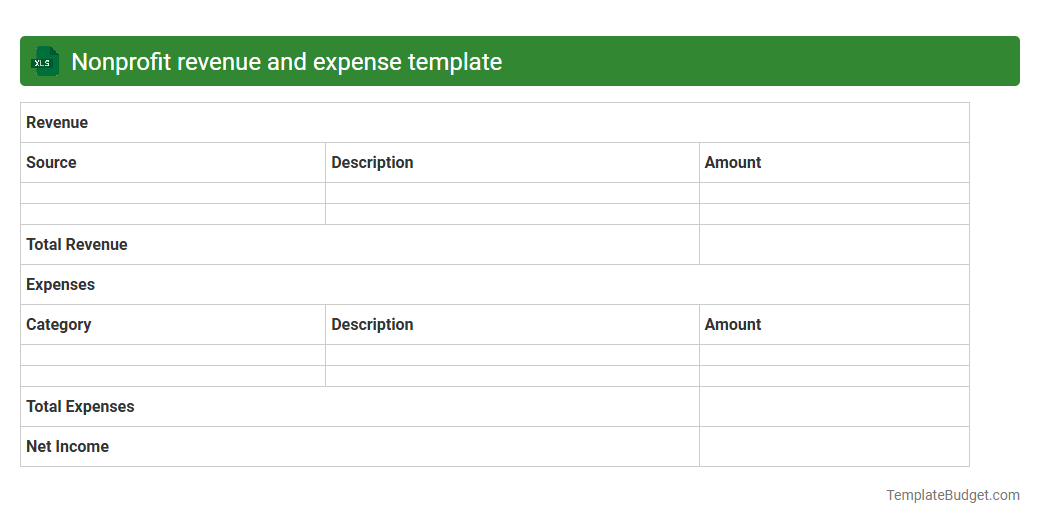Image resolution: width=1040 pixels, height=524 pixels.
Task: Select the Amount header under Revenue
Action: (x=834, y=163)
